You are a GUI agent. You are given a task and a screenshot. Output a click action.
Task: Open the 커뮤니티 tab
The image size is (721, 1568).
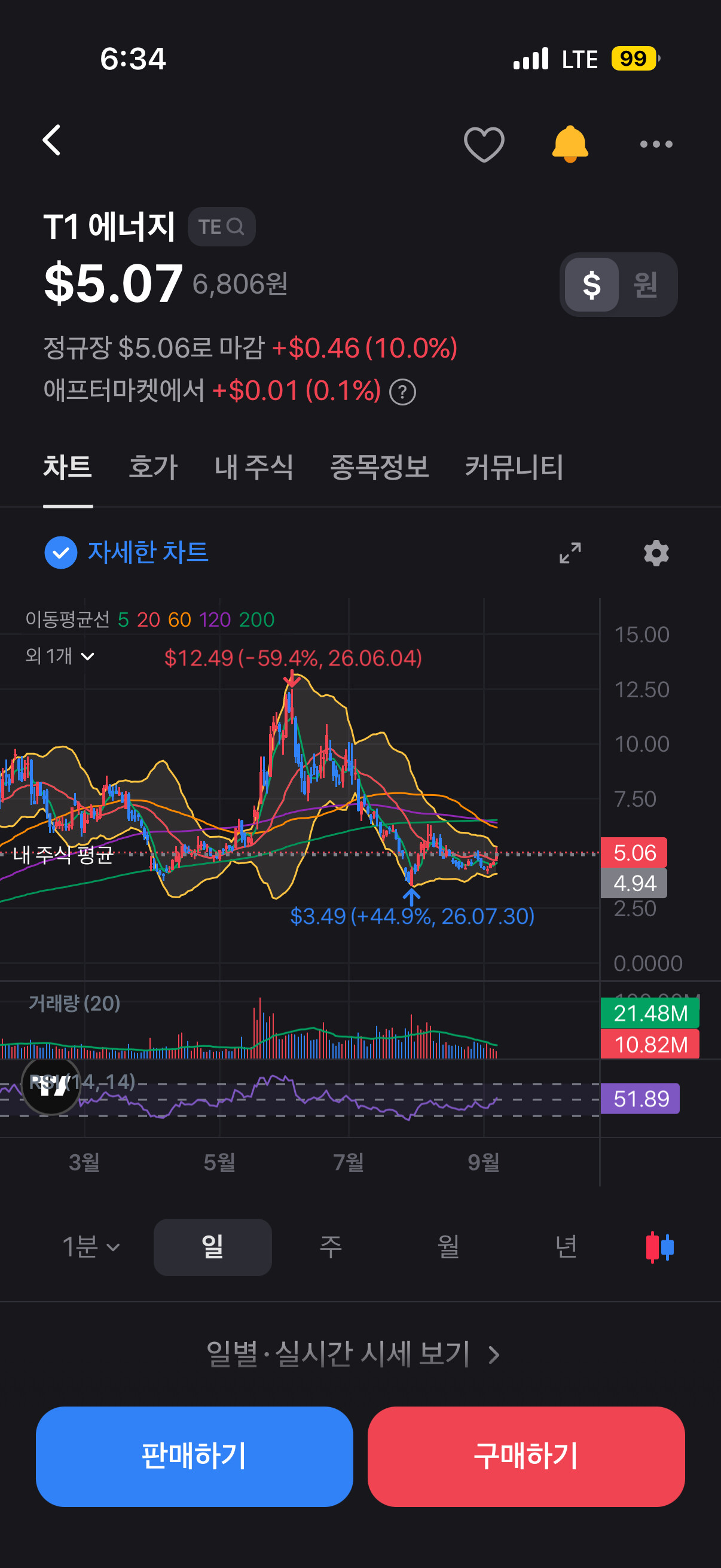tap(514, 468)
